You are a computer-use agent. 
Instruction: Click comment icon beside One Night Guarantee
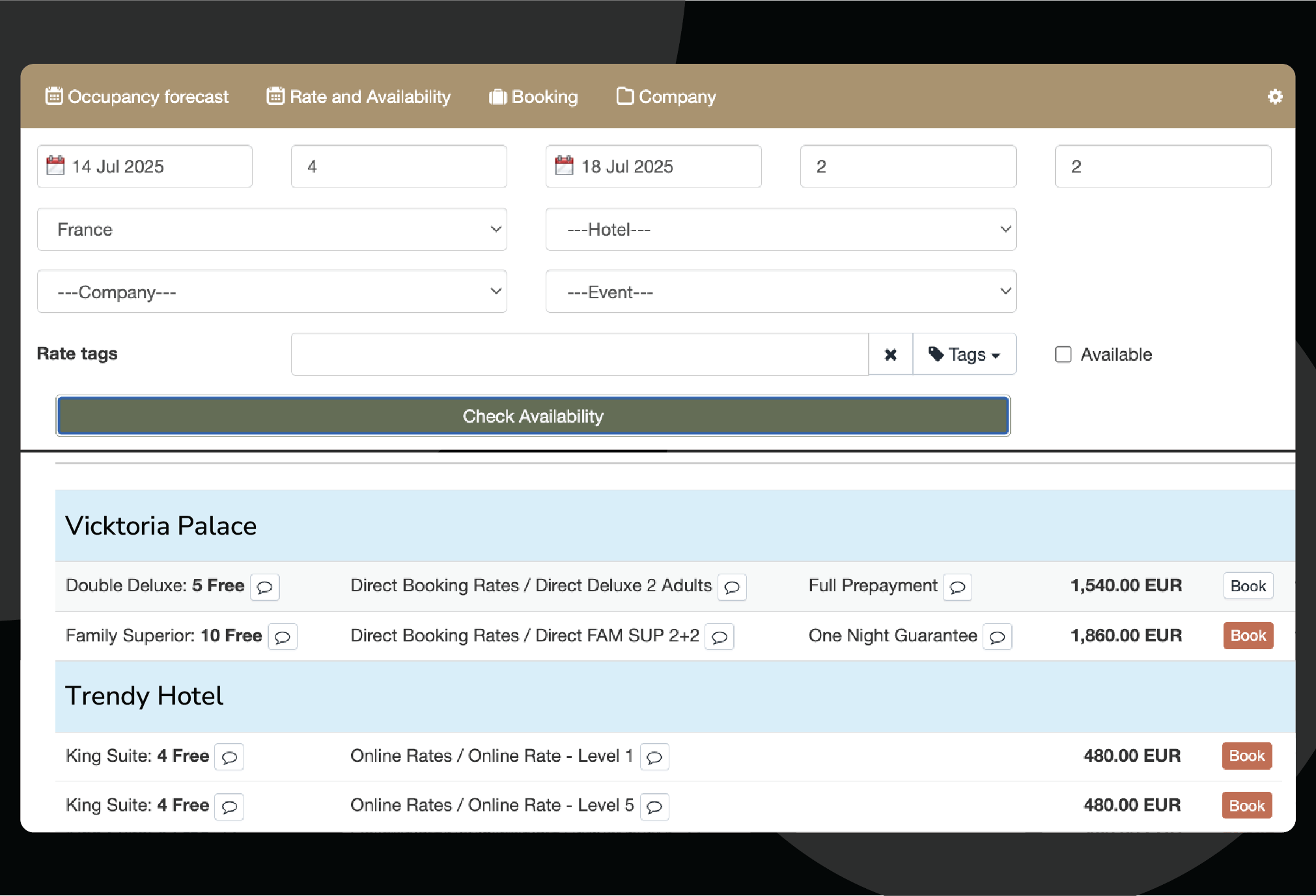coord(997,637)
